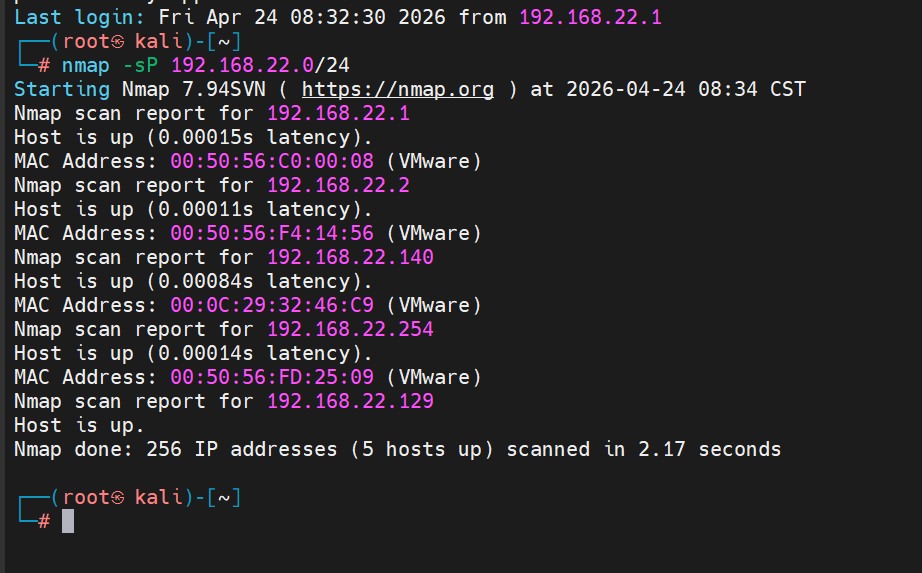Image resolution: width=922 pixels, height=573 pixels.
Task: Click scan report IP 192.168.22.2
Action: (338, 185)
